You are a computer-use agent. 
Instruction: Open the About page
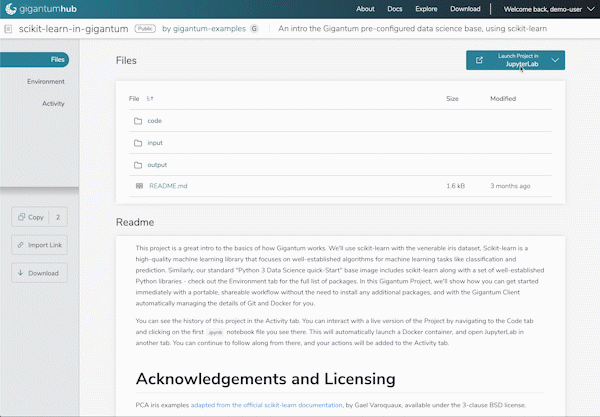(x=365, y=9)
